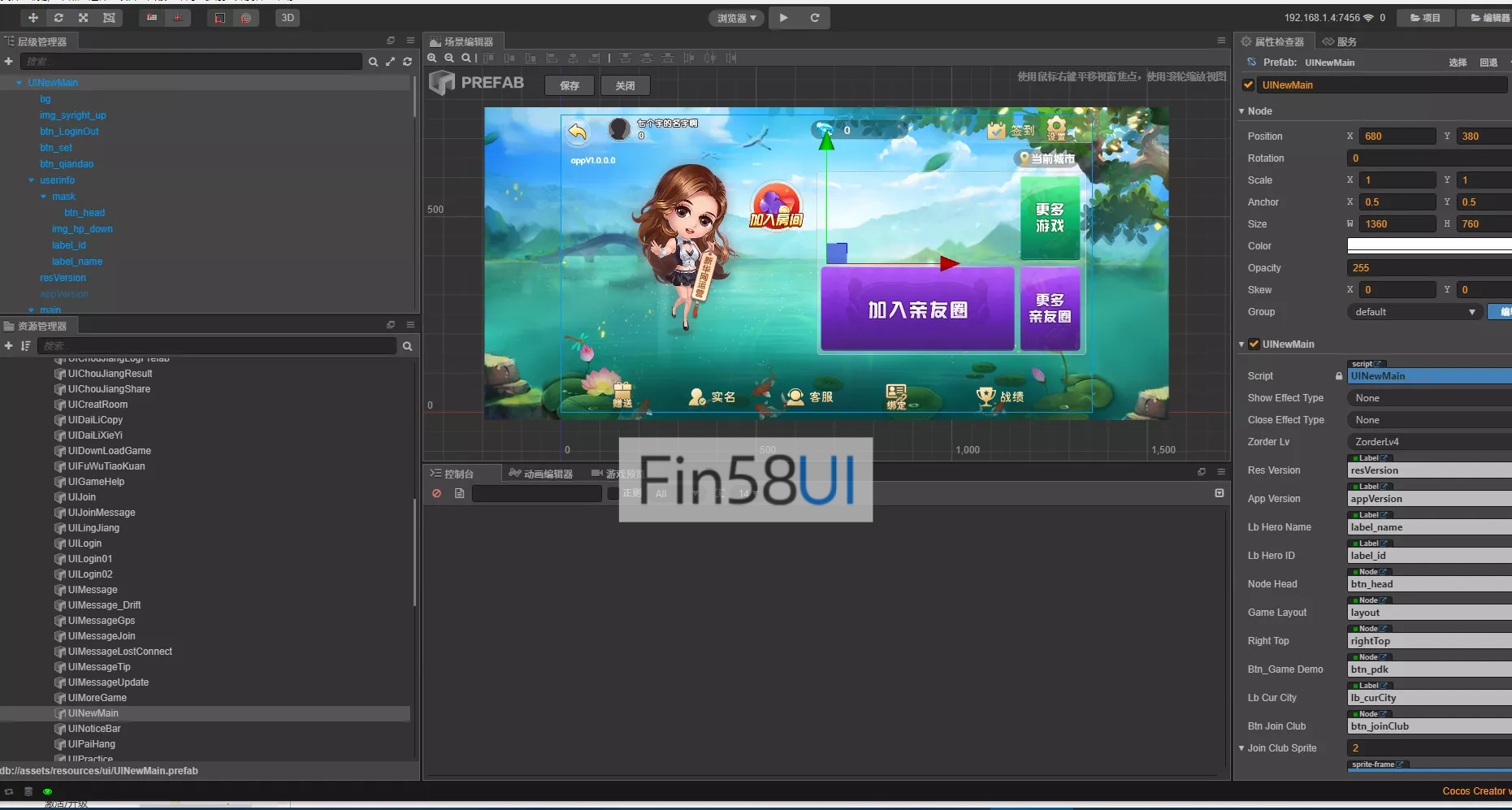1512x810 pixels.
Task: Switch to the 动画编辑器 tab
Action: [x=541, y=474]
